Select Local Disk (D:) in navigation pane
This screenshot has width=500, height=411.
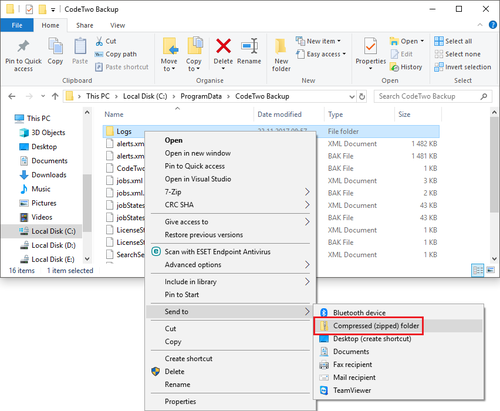pyautogui.click(x=48, y=245)
